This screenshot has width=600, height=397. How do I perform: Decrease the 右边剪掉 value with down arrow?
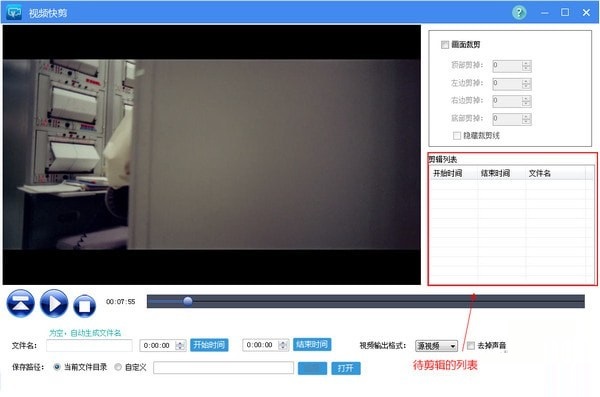[527, 104]
